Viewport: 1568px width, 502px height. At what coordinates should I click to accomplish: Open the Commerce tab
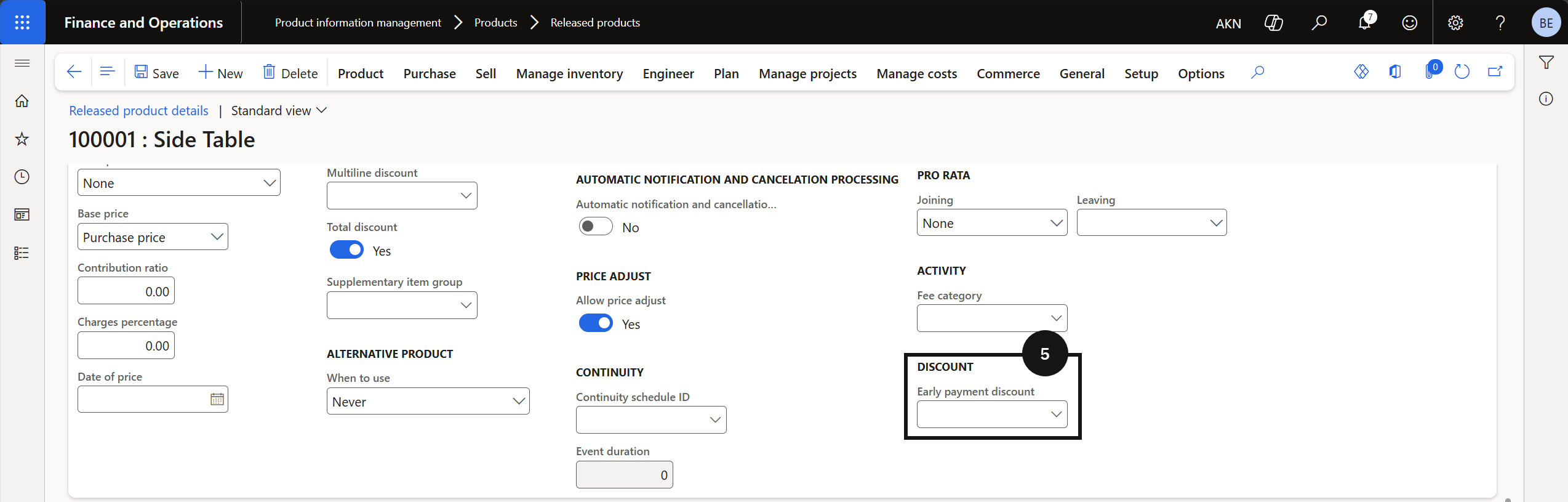tap(1008, 73)
